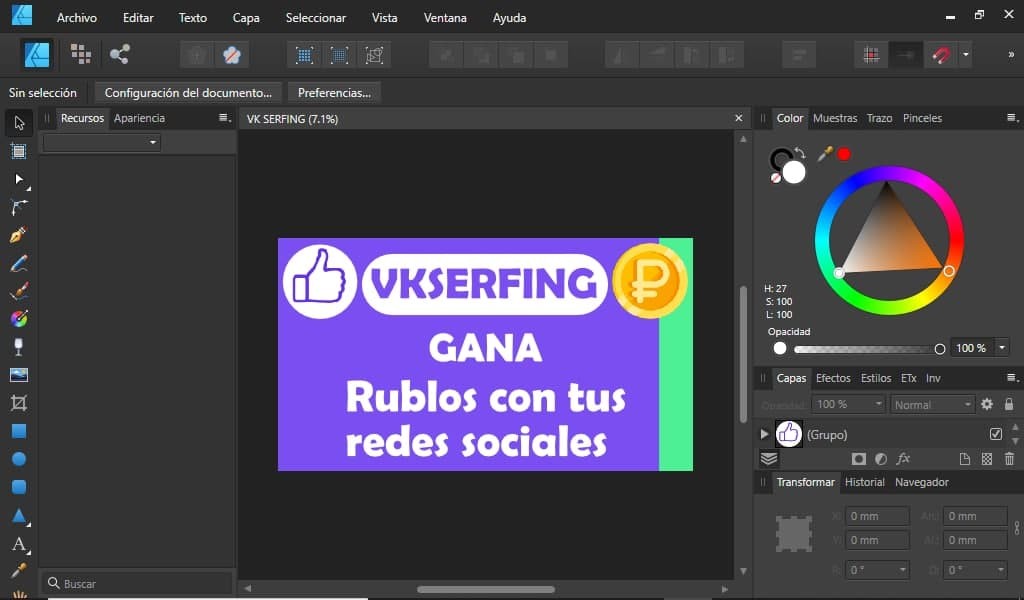
Task: Select the Triangle shape tool
Action: click(x=19, y=516)
